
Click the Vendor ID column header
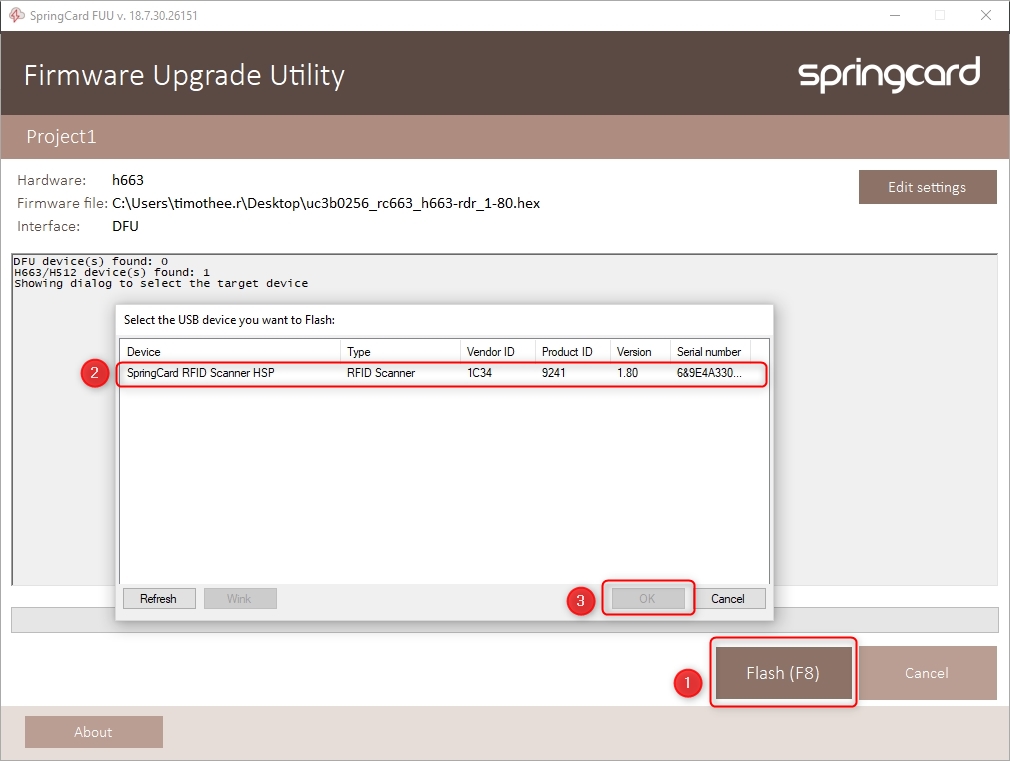(x=497, y=352)
